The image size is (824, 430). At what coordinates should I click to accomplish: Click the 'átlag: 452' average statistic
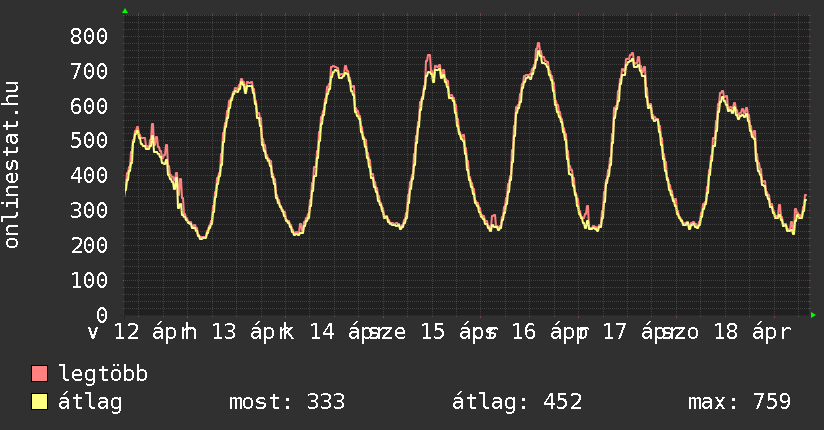point(517,402)
